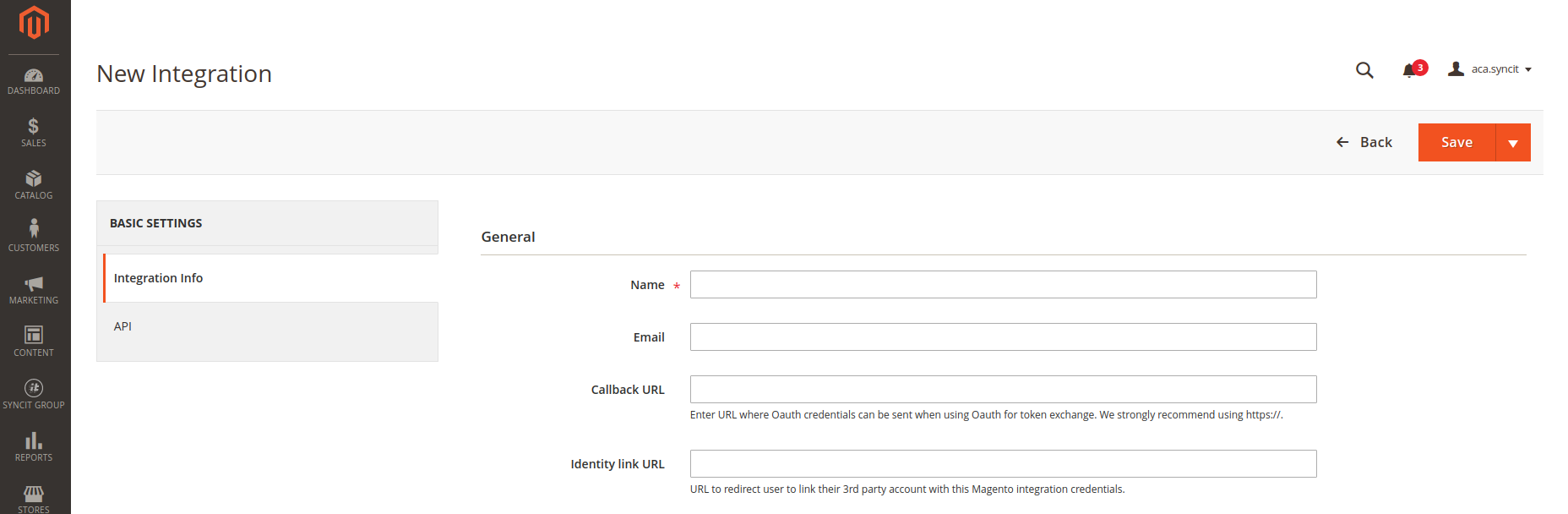Open the Catalog menu
Screen dimensions: 1568x514
click(34, 185)
